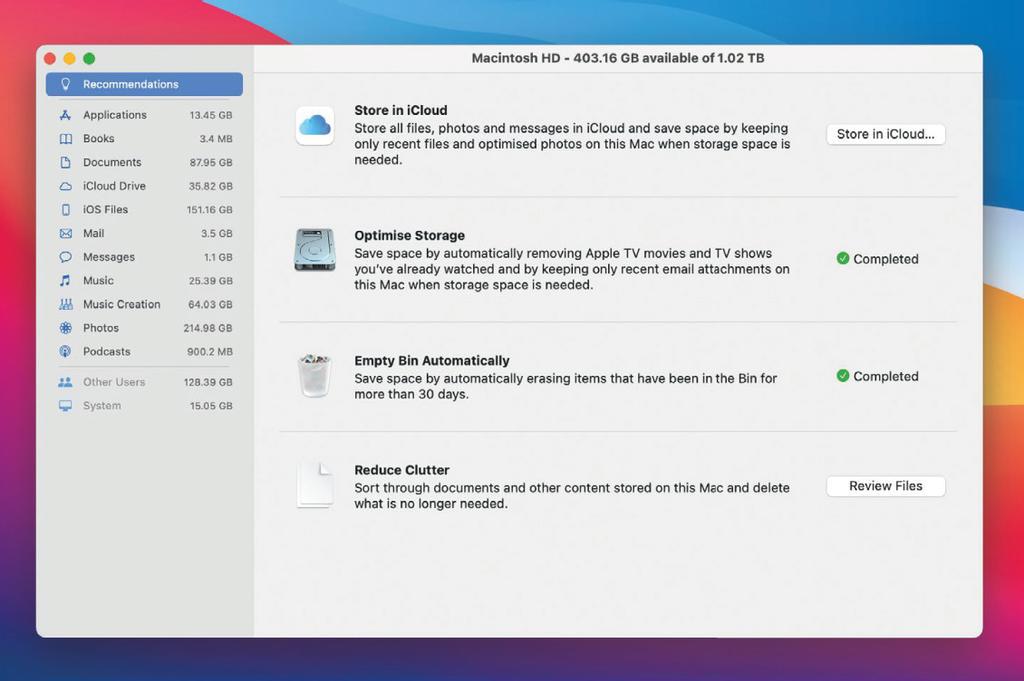Click the Reduce Clutter document icon
1024x681 pixels.
coord(315,485)
